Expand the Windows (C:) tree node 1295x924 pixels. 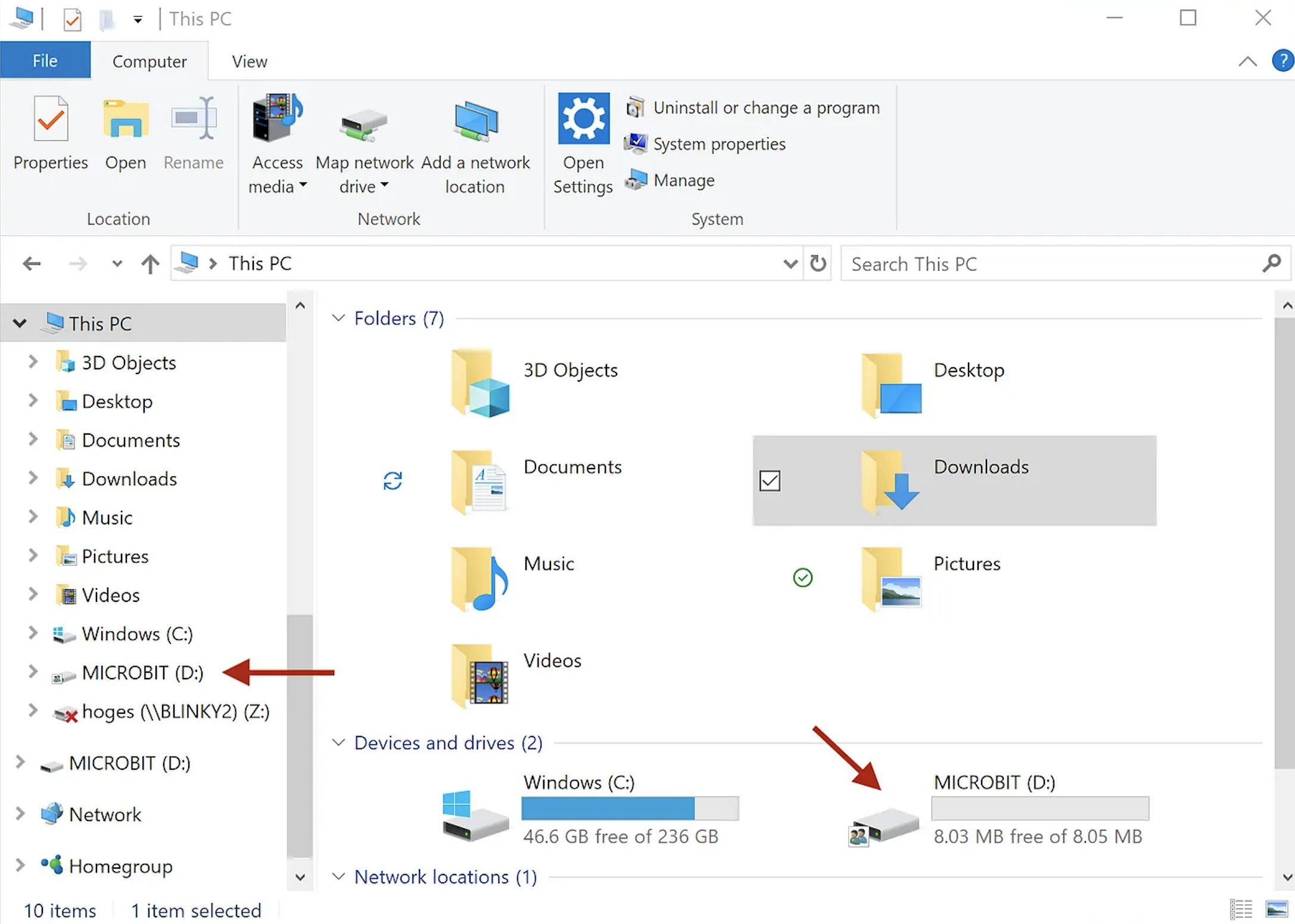coord(33,633)
